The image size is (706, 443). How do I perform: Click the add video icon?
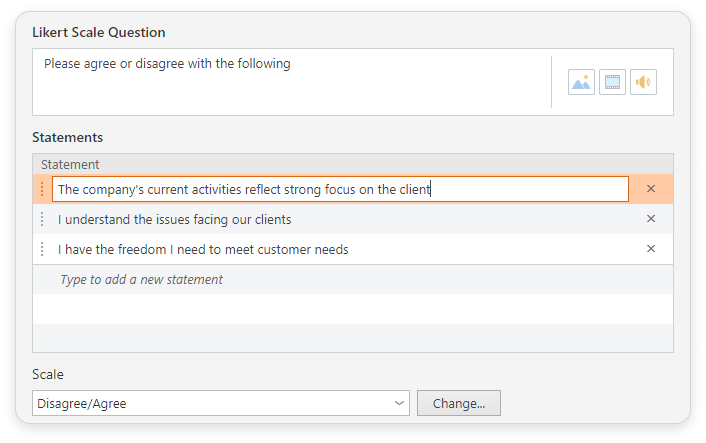coord(612,82)
